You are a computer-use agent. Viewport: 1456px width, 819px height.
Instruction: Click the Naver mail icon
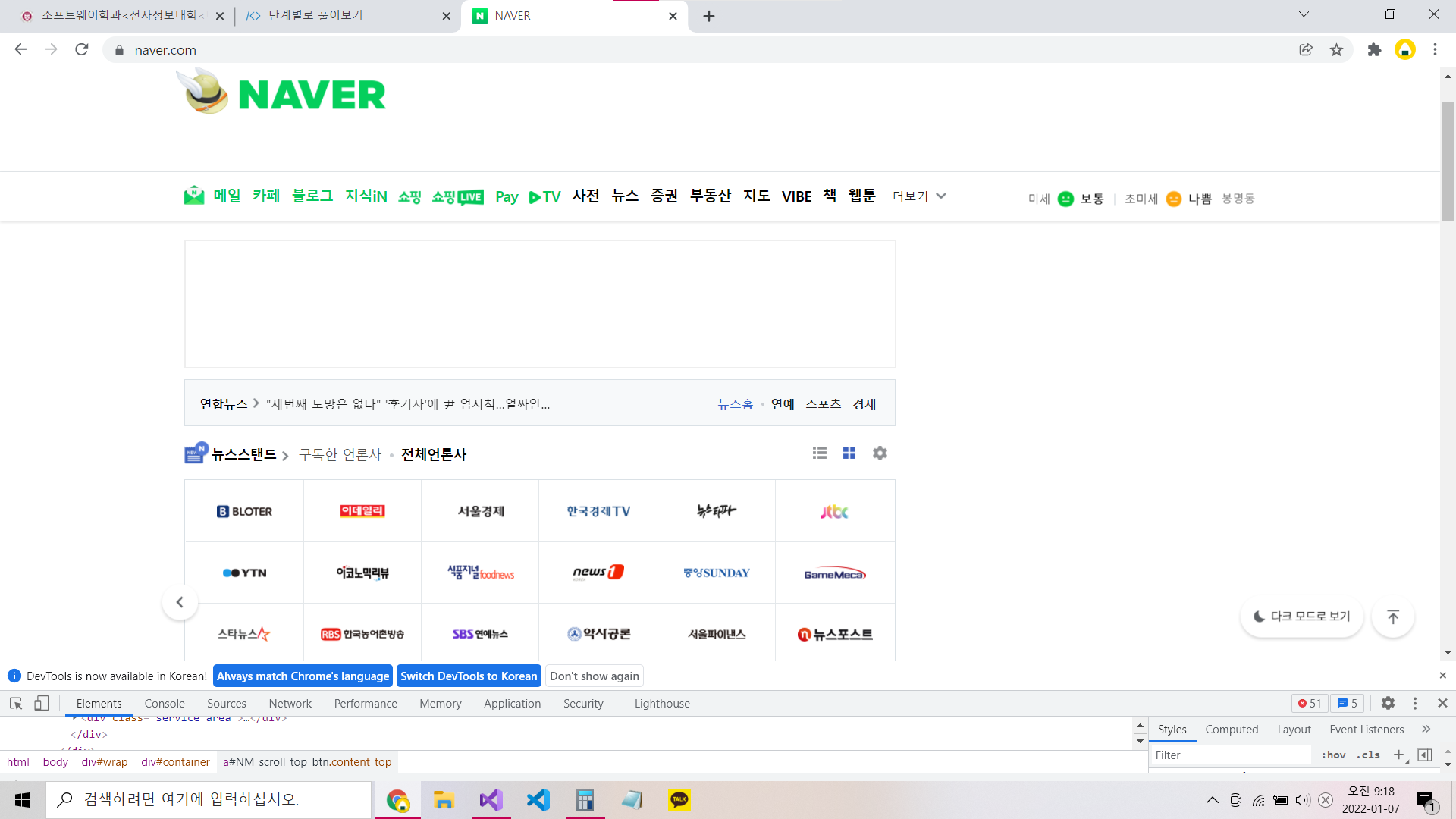pyautogui.click(x=194, y=196)
